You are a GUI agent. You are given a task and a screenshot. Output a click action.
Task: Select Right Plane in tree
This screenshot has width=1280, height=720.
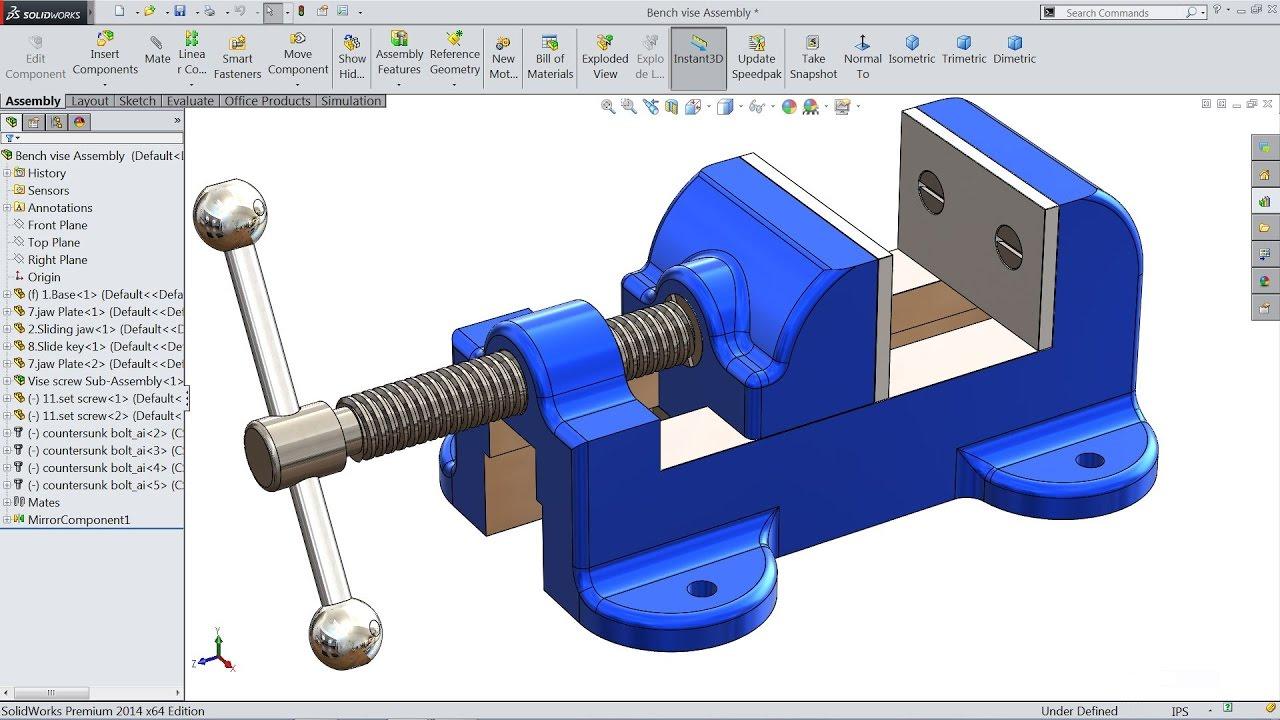point(57,260)
